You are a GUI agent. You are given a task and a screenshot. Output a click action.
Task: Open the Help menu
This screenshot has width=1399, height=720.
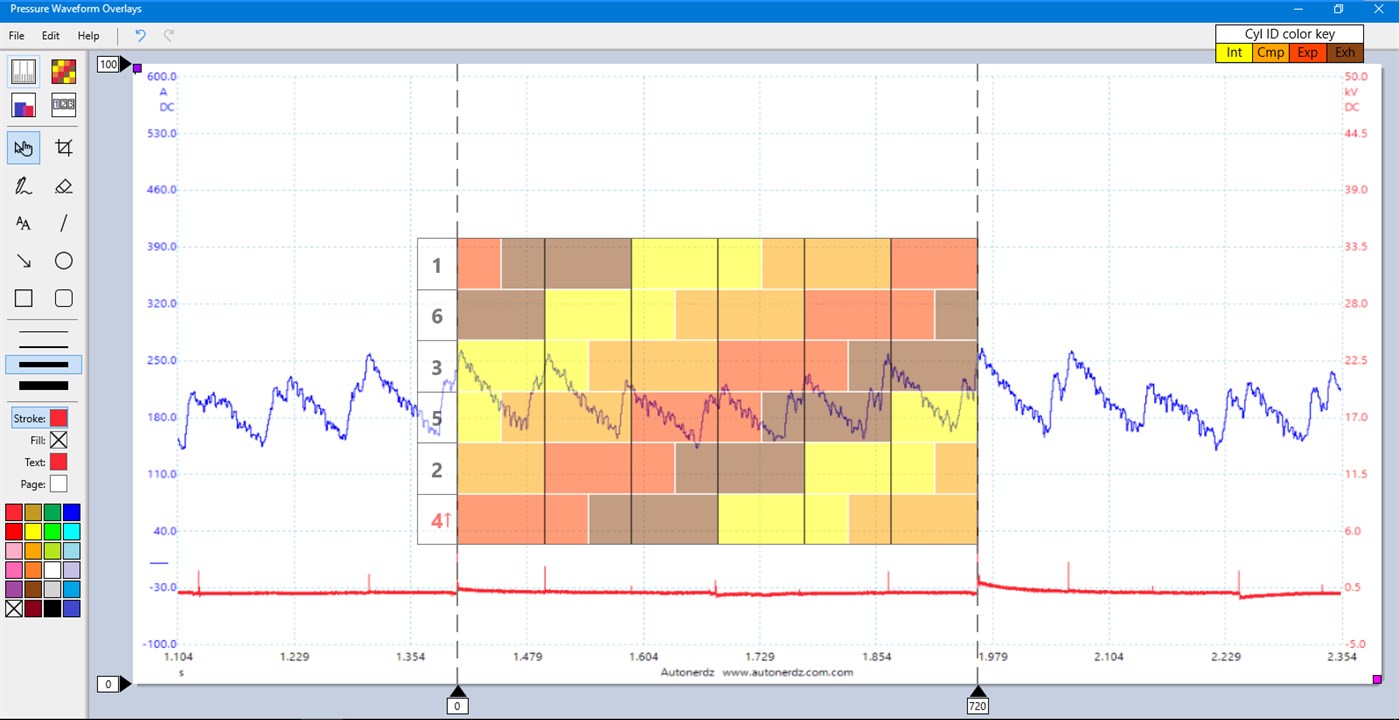pyautogui.click(x=88, y=35)
